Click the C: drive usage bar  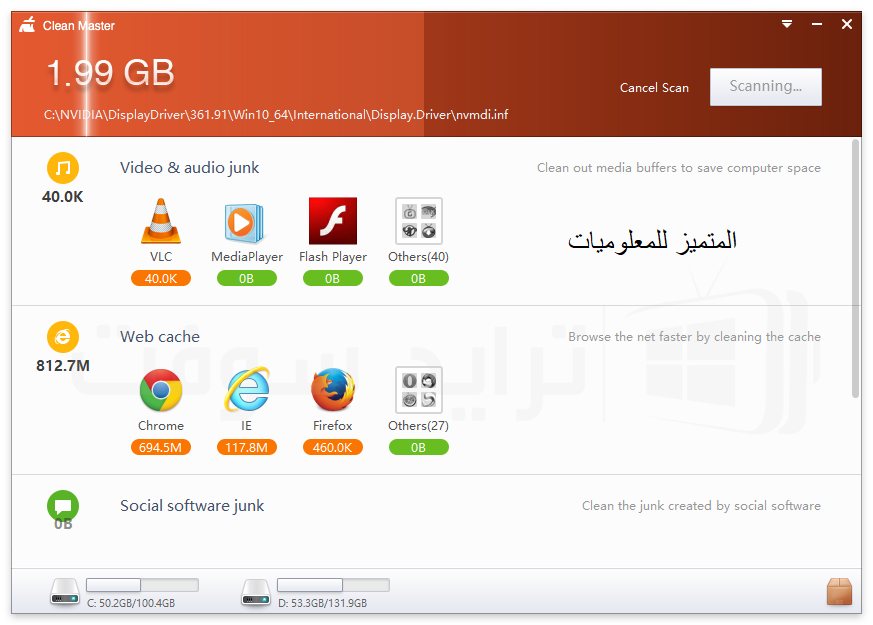(143, 585)
